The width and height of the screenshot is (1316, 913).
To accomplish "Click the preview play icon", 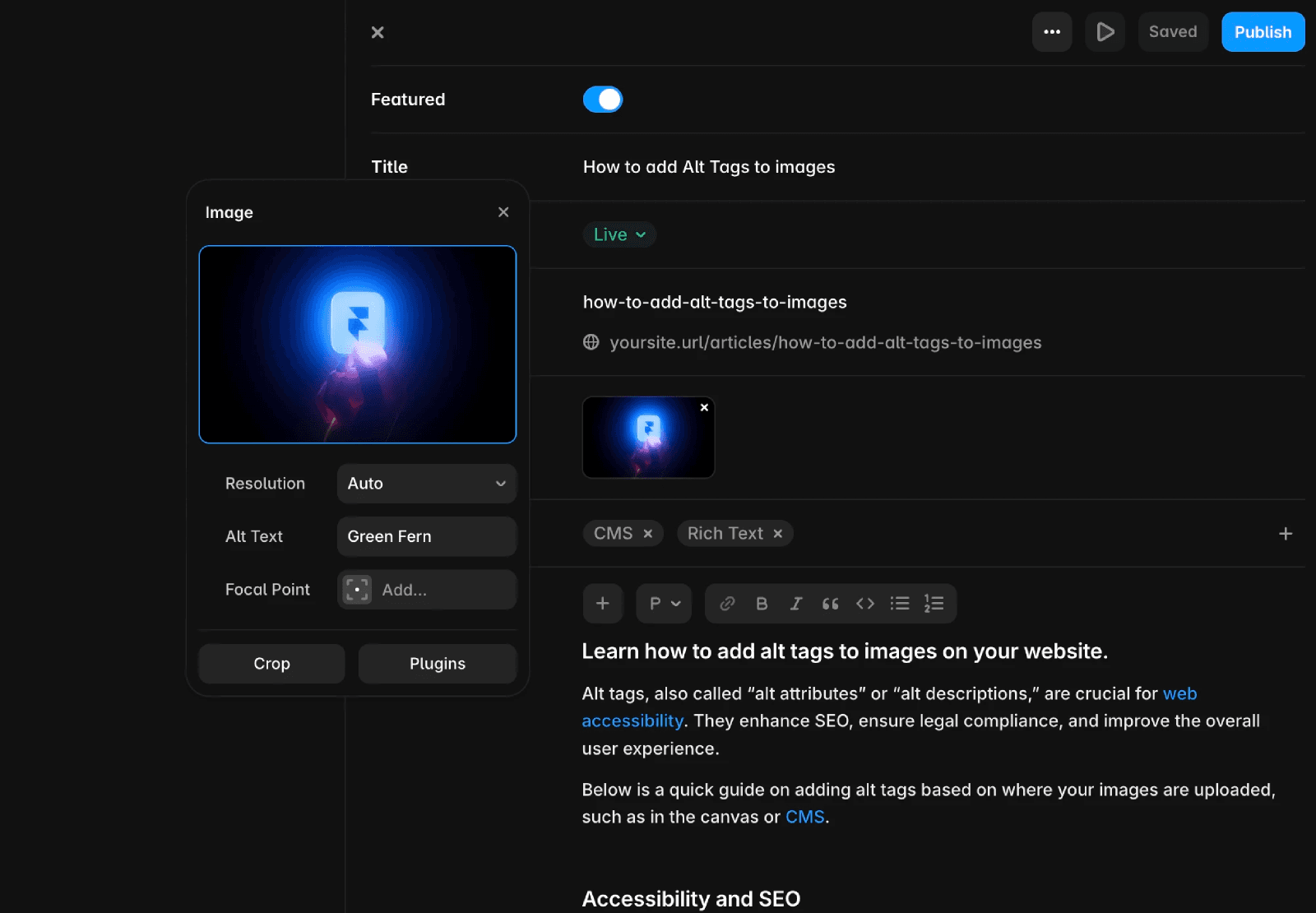I will [x=1105, y=32].
